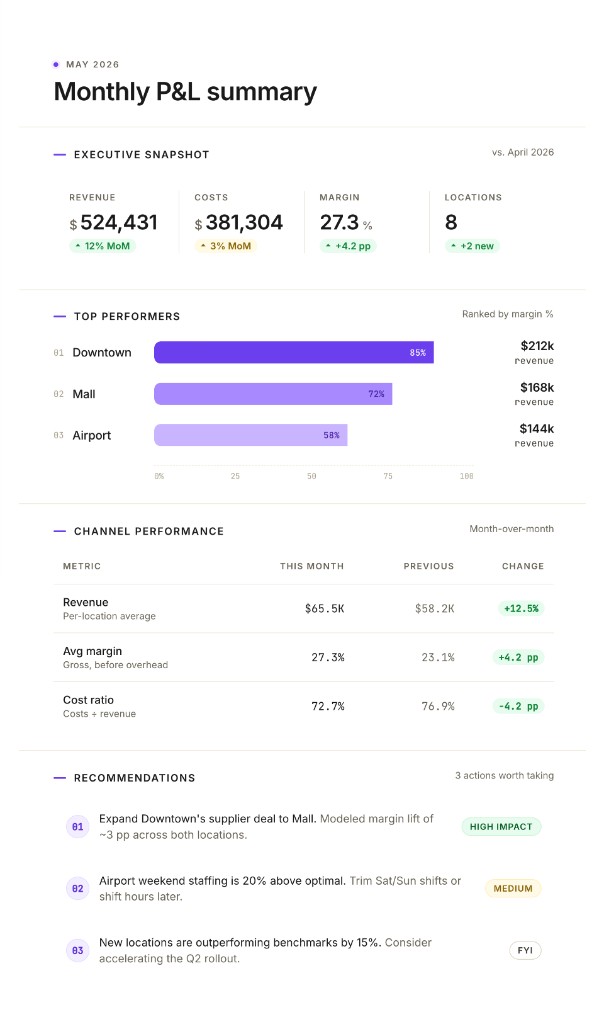This screenshot has height=1024, width=604.
Task: Select the Cost ratio row label
Action: tap(99, 707)
